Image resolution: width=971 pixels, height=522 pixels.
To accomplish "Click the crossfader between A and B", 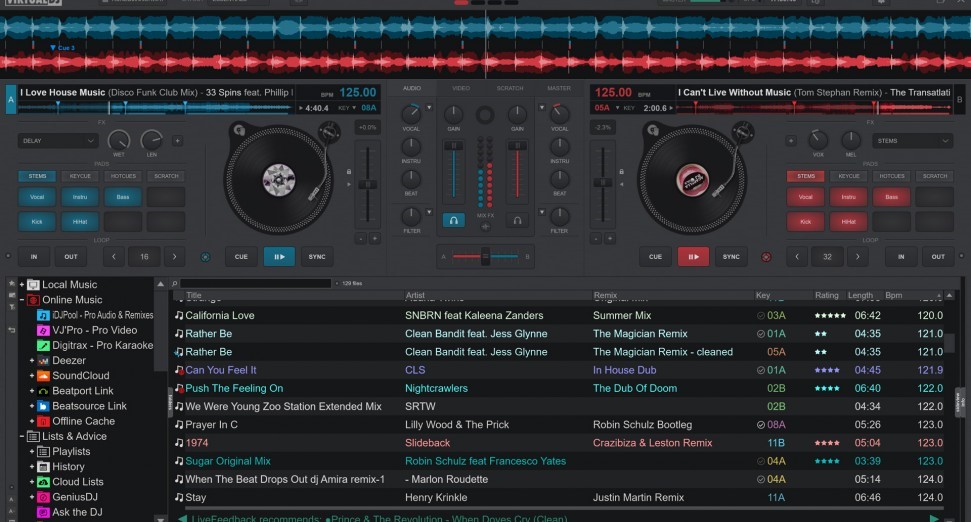I will (x=485, y=257).
